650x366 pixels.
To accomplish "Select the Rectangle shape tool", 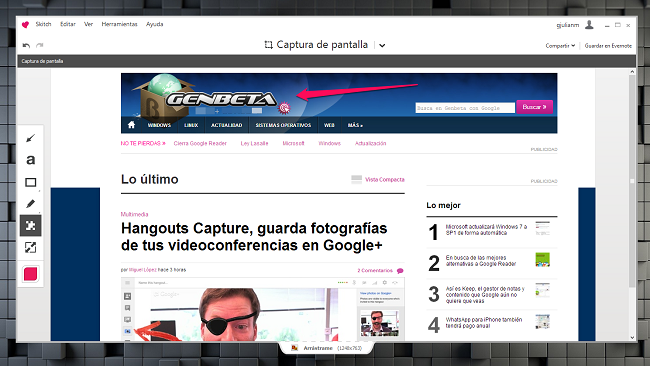I will [30, 182].
